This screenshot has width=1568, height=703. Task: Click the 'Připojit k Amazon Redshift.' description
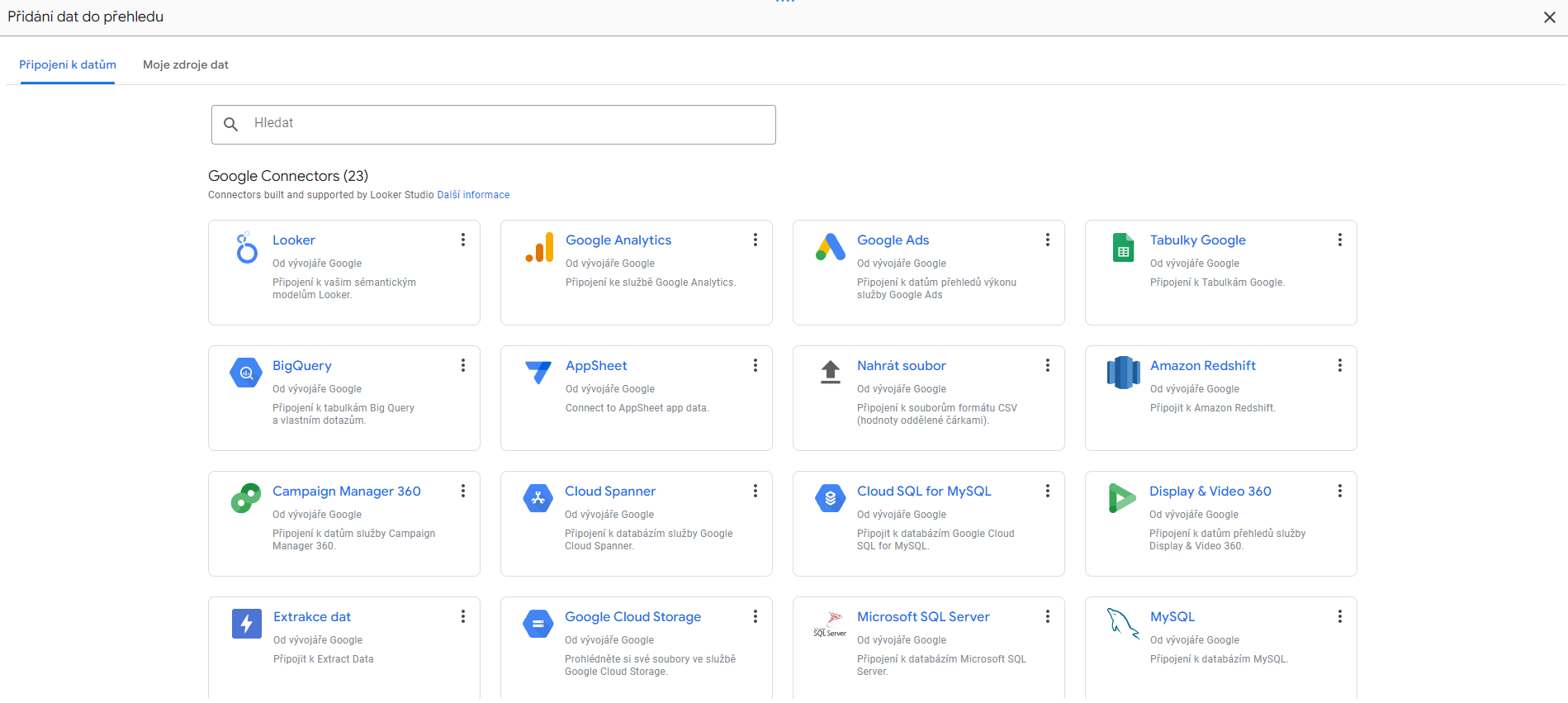tap(1213, 408)
